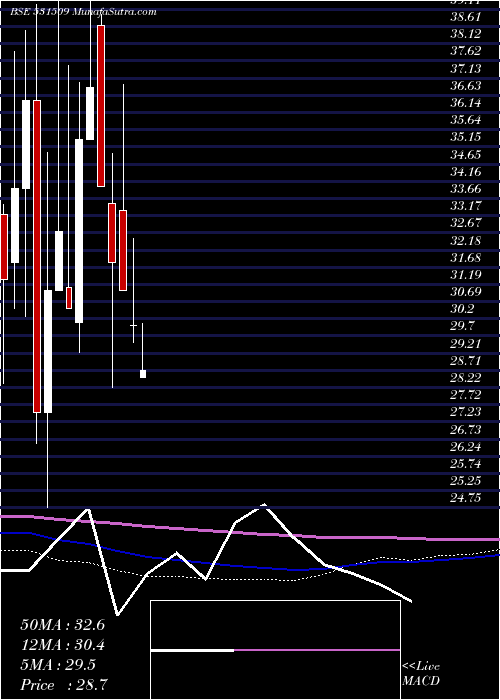500x700 pixels.
Task: Select the 36.63 price axis label
Action: [x=466, y=85]
